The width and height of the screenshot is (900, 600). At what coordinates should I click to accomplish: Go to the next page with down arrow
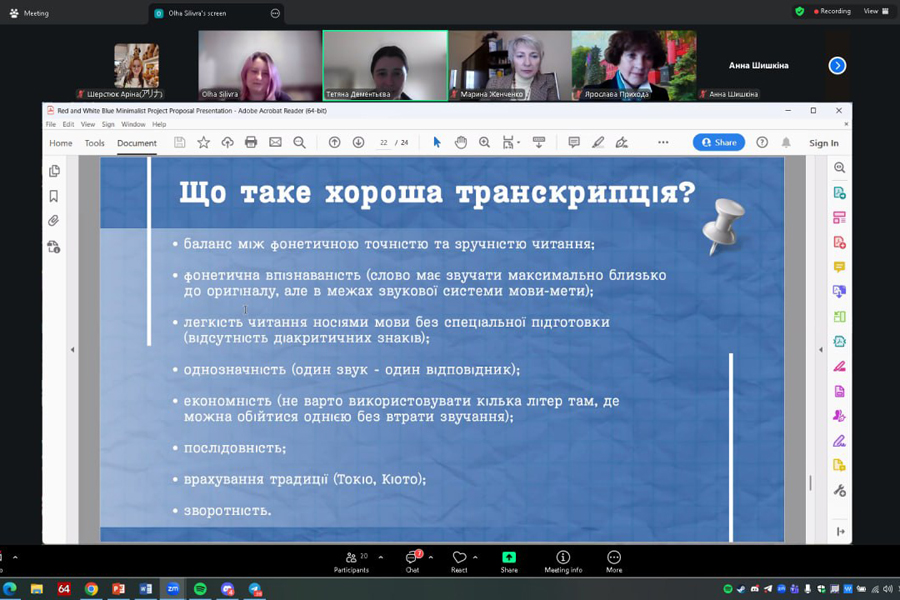click(x=358, y=143)
